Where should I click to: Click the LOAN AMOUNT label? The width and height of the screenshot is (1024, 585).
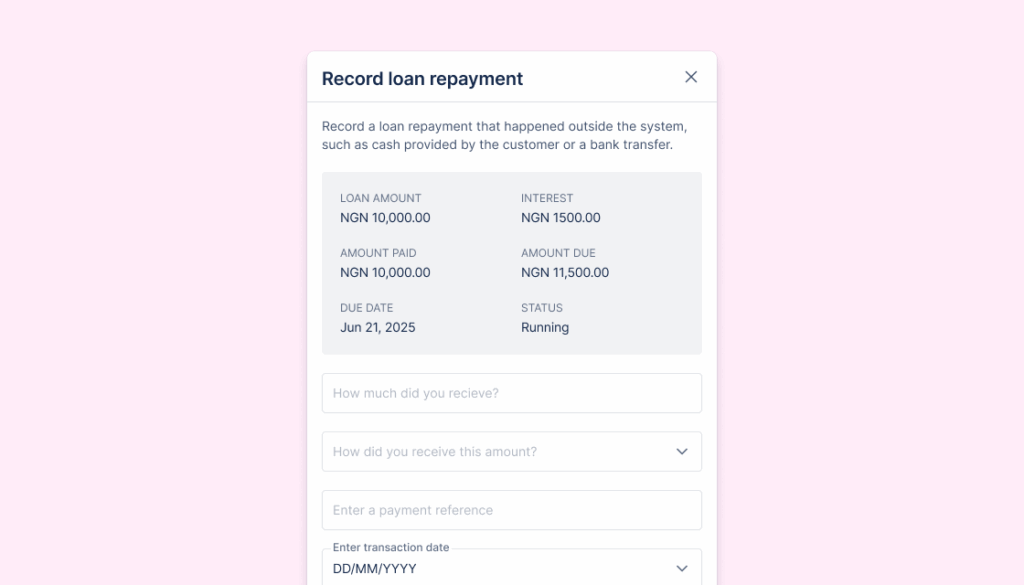click(380, 198)
